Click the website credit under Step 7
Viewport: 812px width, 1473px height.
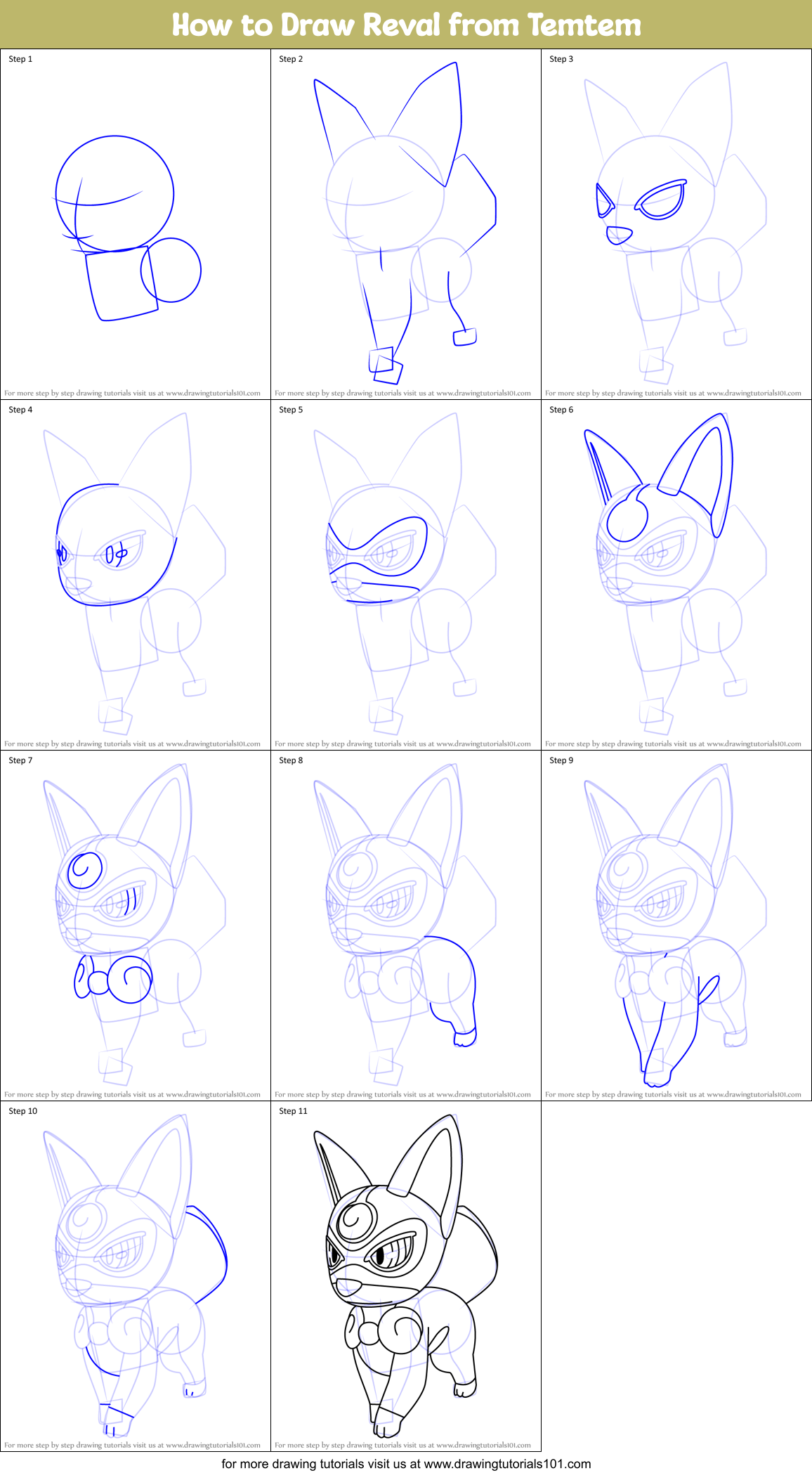(132, 1095)
